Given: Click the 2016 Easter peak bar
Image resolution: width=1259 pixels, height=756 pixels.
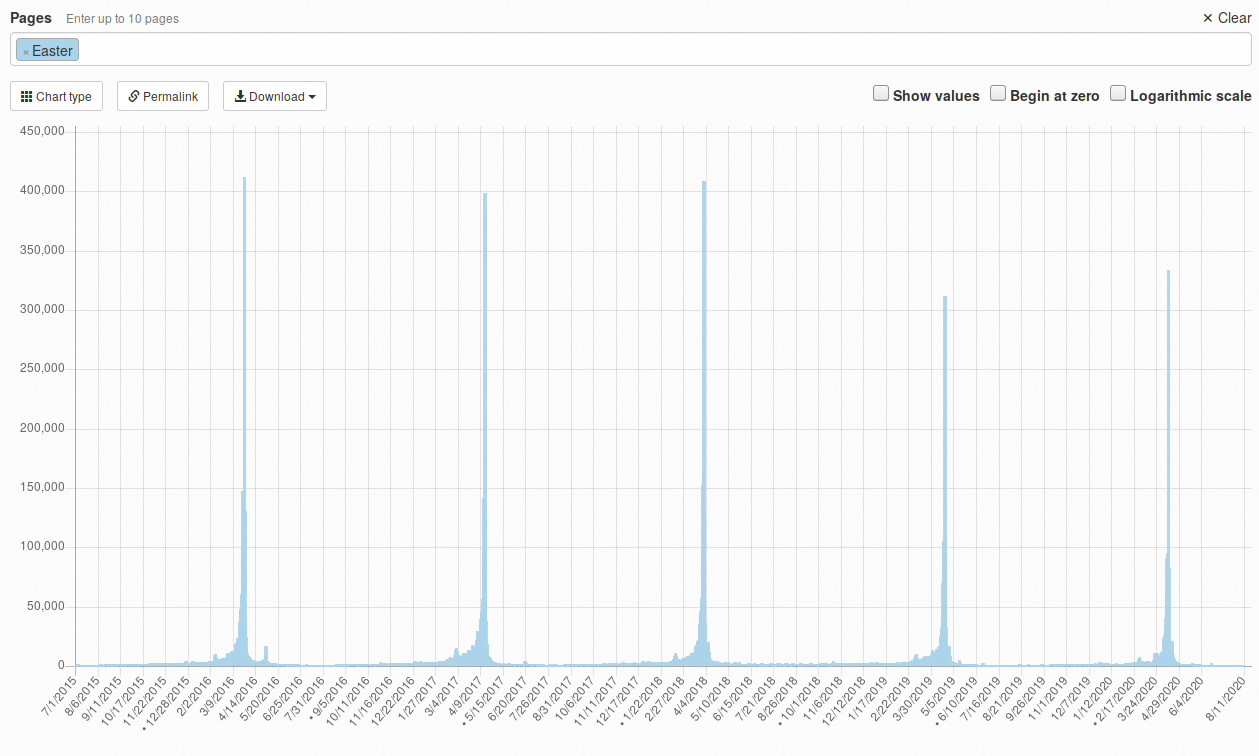Looking at the screenshot, I should click(245, 421).
